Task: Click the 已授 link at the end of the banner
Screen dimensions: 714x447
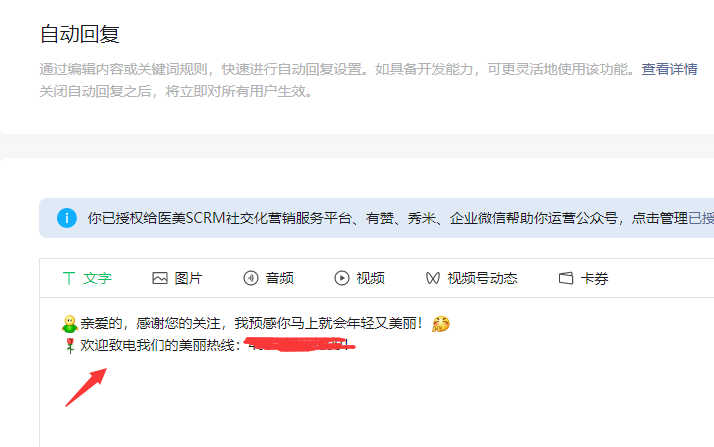Action: click(701, 218)
